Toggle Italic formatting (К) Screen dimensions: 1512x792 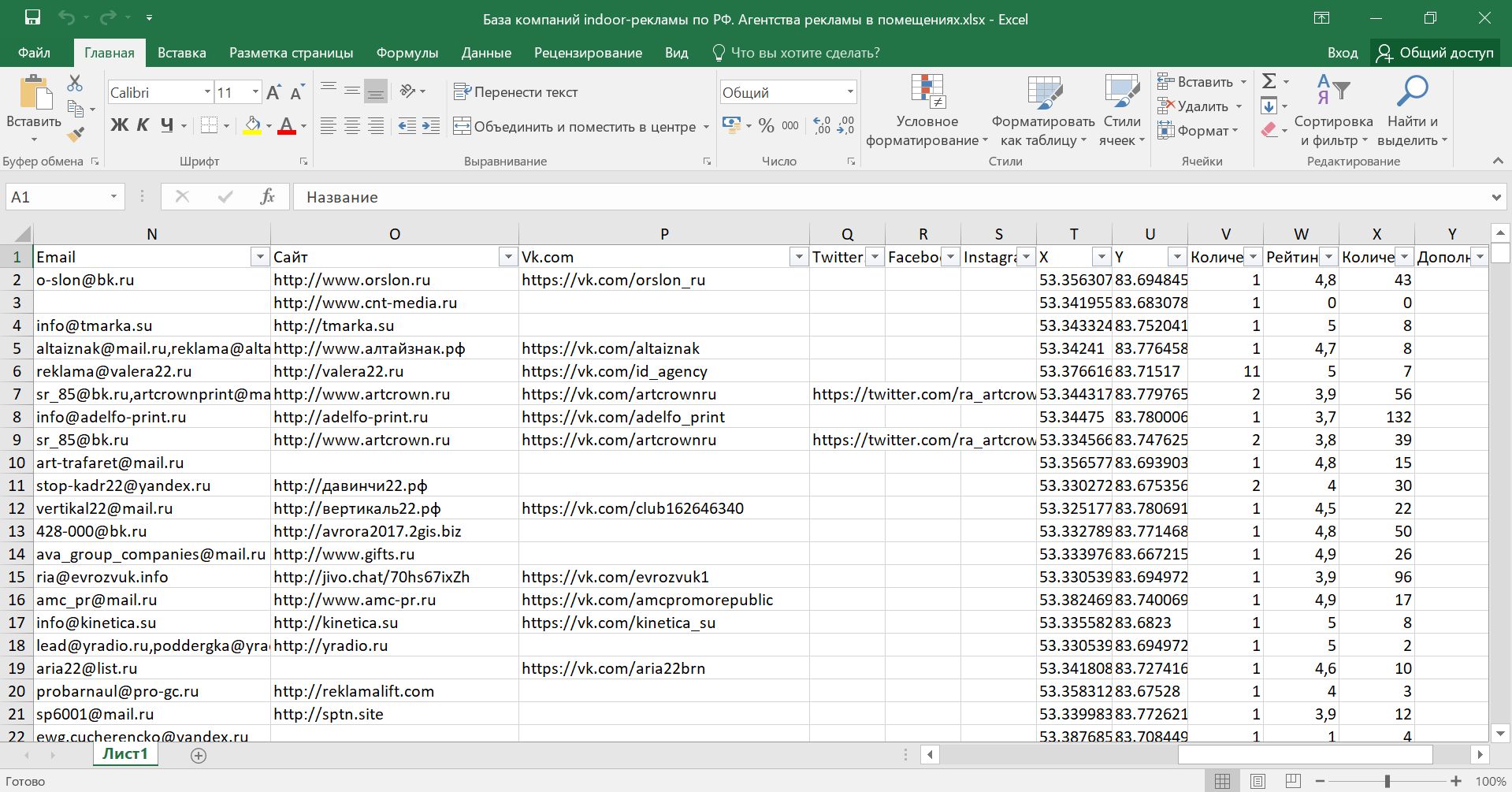(143, 125)
